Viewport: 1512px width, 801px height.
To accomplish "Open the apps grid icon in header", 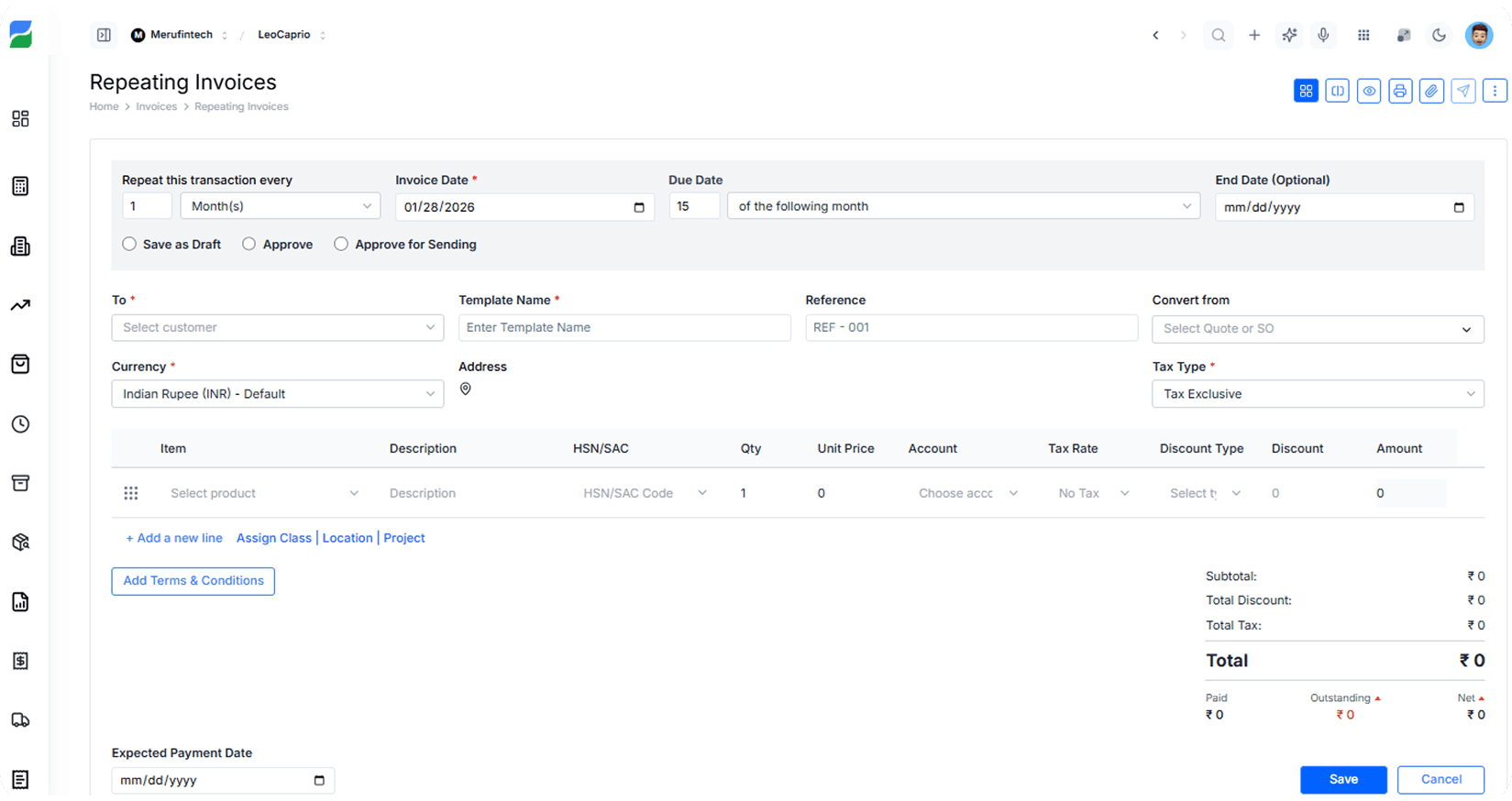I will click(x=1363, y=35).
